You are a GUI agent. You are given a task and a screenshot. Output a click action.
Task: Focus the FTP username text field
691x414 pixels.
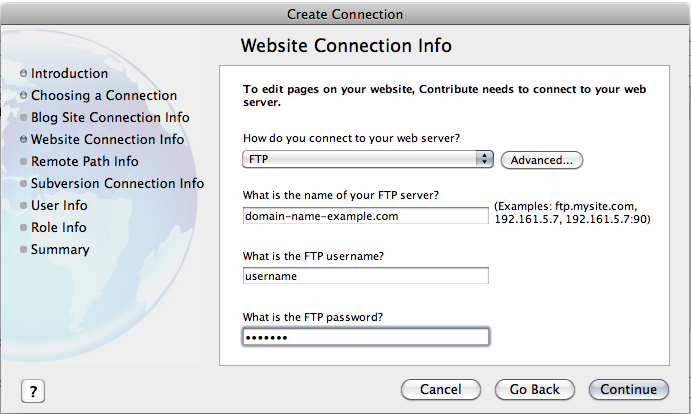(x=365, y=276)
